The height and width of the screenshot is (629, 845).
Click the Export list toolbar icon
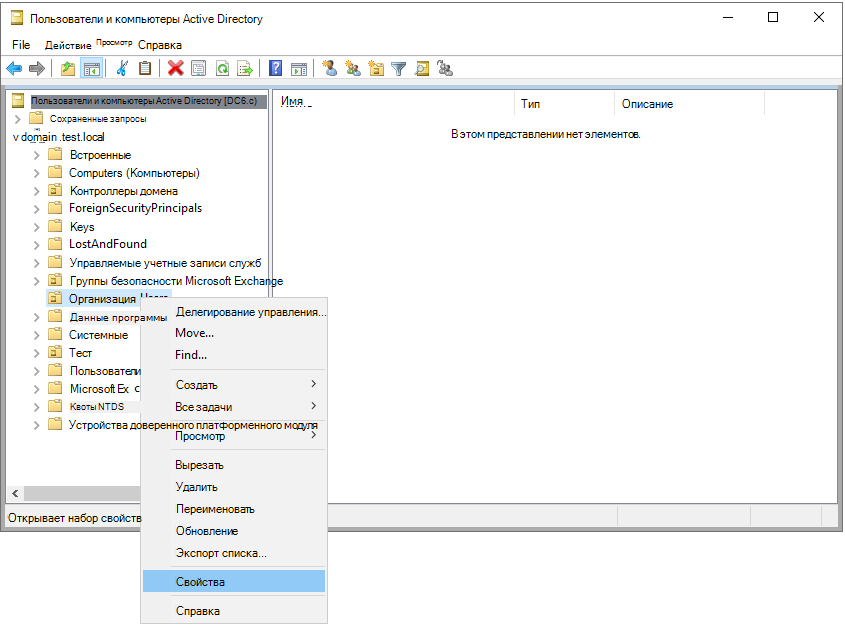click(x=245, y=68)
